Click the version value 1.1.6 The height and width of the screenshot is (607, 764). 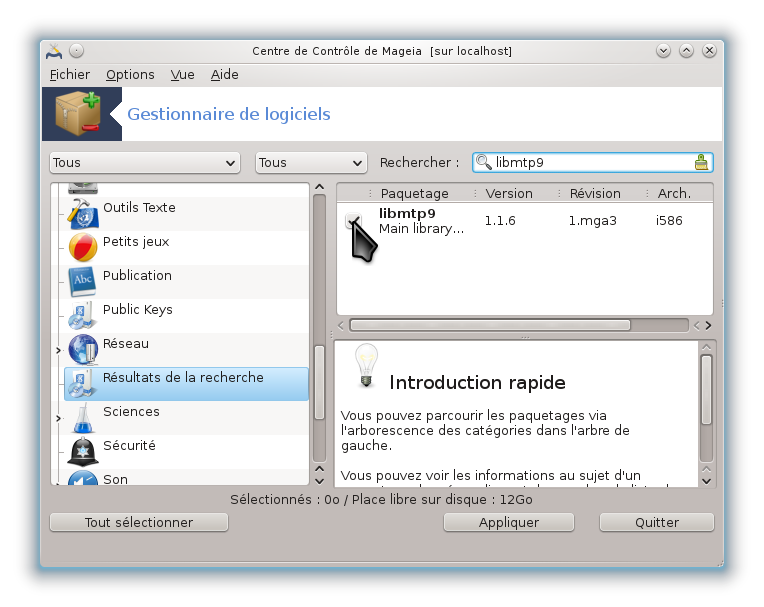pos(500,221)
